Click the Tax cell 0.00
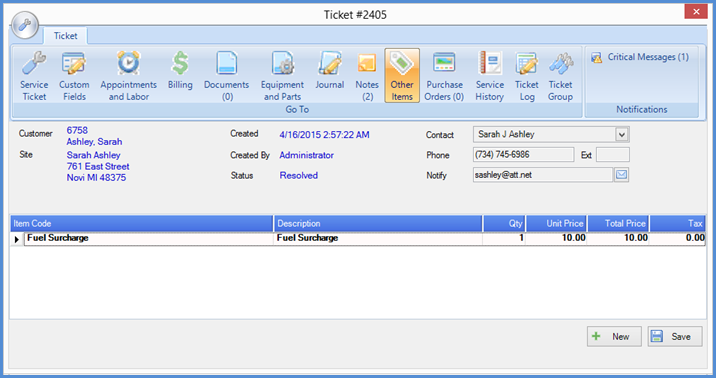This screenshot has height=378, width=716. point(678,238)
